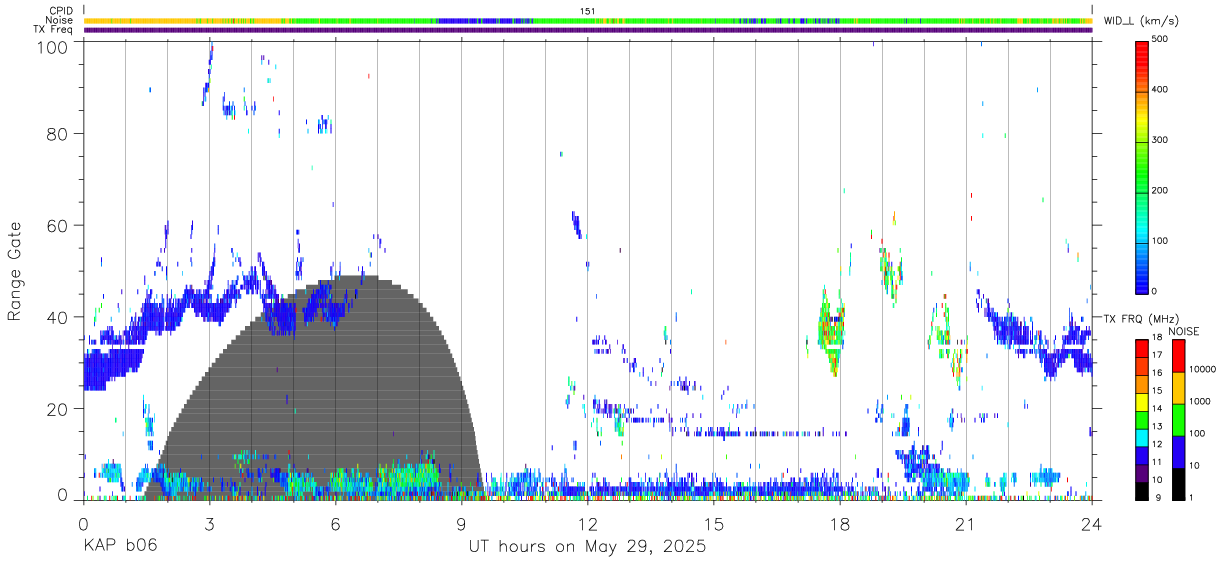Click the 24 hour tick on the UT axis

point(1092,523)
